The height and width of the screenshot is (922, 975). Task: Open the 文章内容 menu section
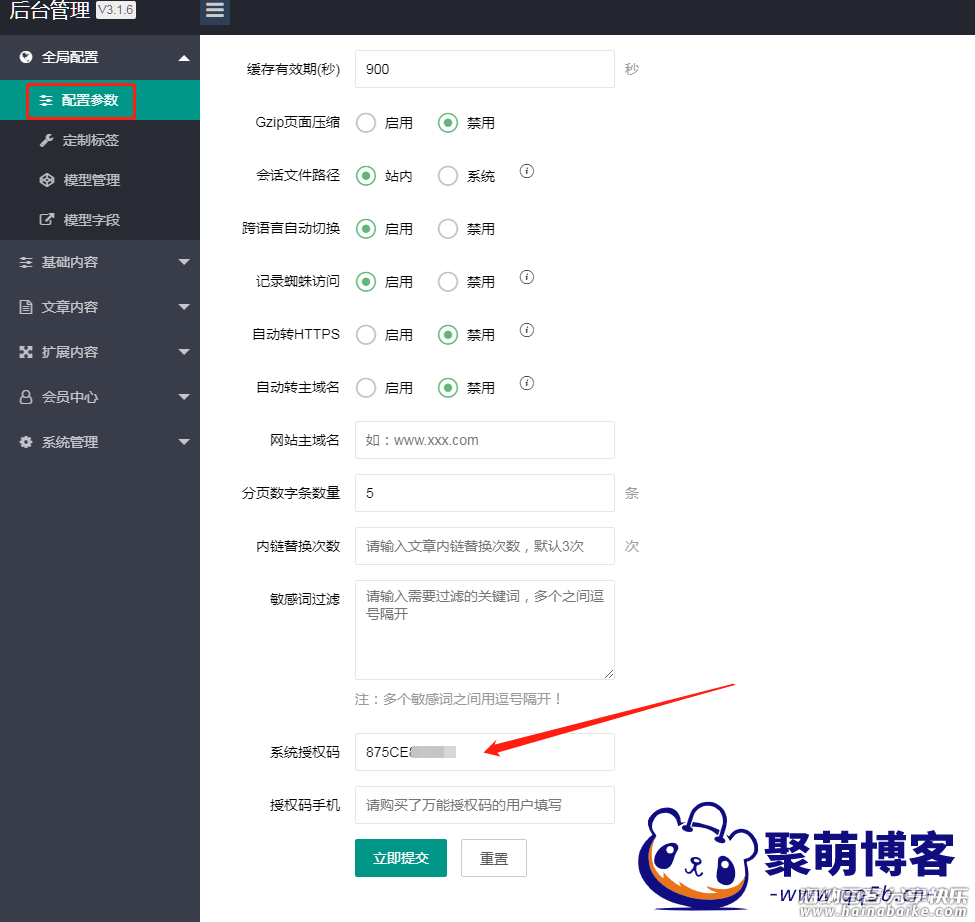[x=99, y=307]
